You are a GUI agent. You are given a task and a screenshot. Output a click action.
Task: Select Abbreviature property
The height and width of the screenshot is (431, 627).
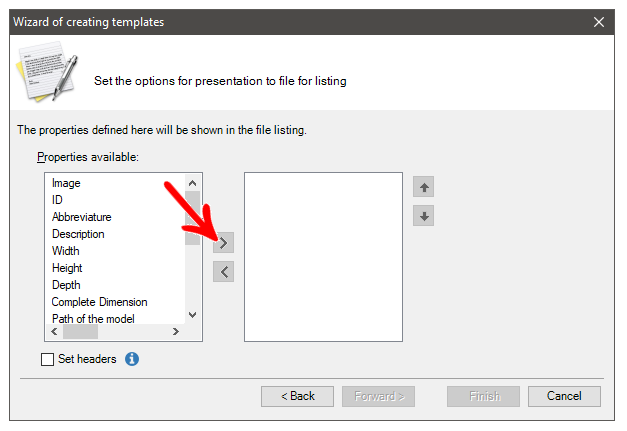(x=82, y=217)
